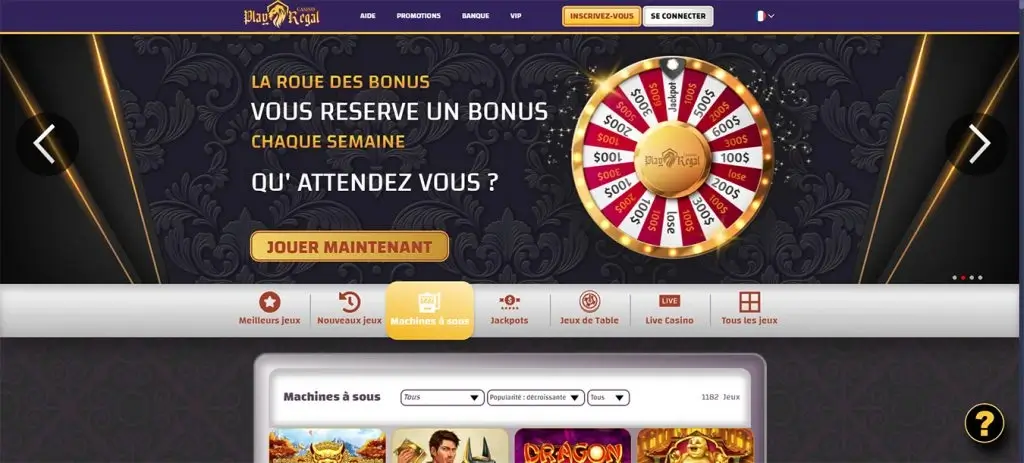Screen dimensions: 1024x463
Task: Open the Promotions menu item
Action: (x=419, y=16)
